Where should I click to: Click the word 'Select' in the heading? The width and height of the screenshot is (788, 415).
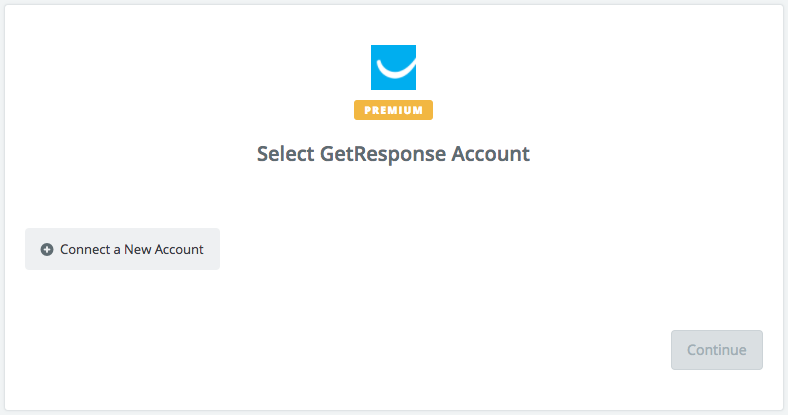(285, 154)
